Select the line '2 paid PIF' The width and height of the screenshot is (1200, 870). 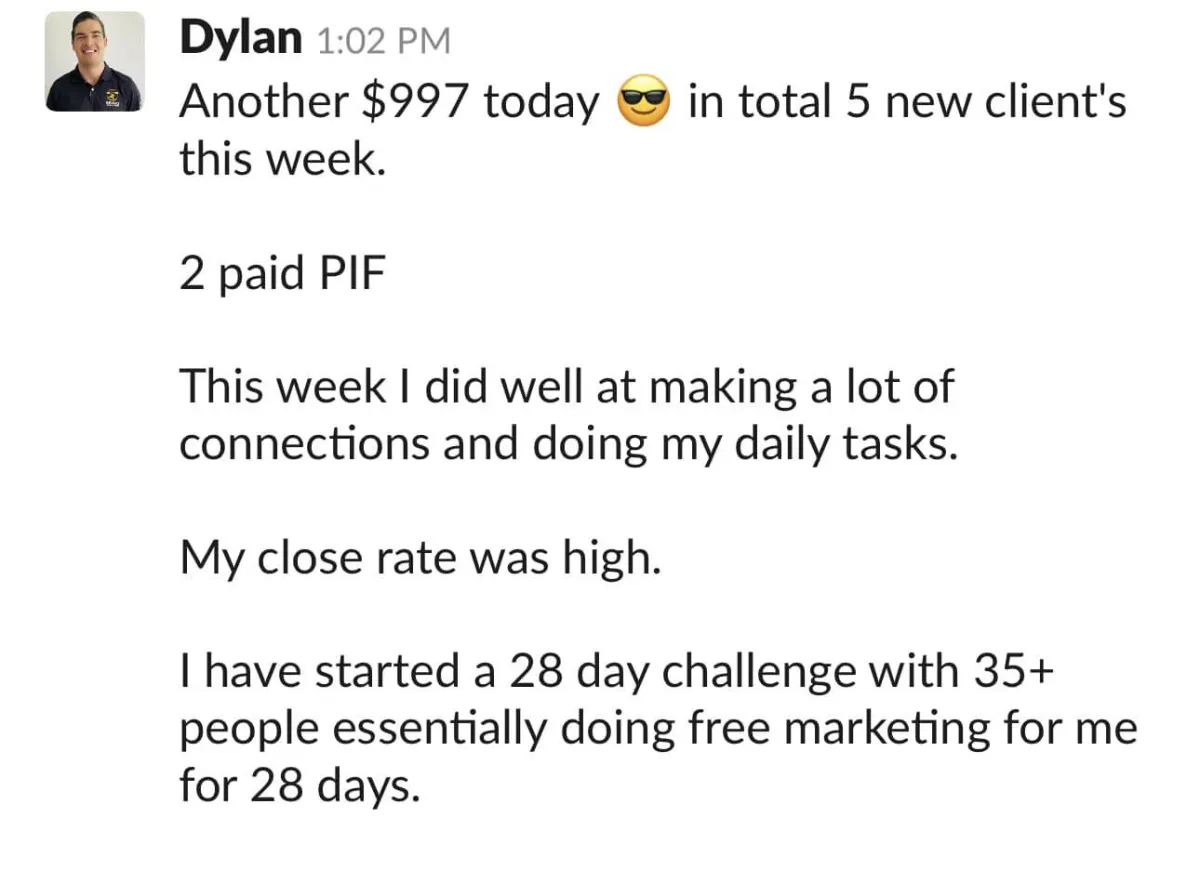[x=282, y=274]
